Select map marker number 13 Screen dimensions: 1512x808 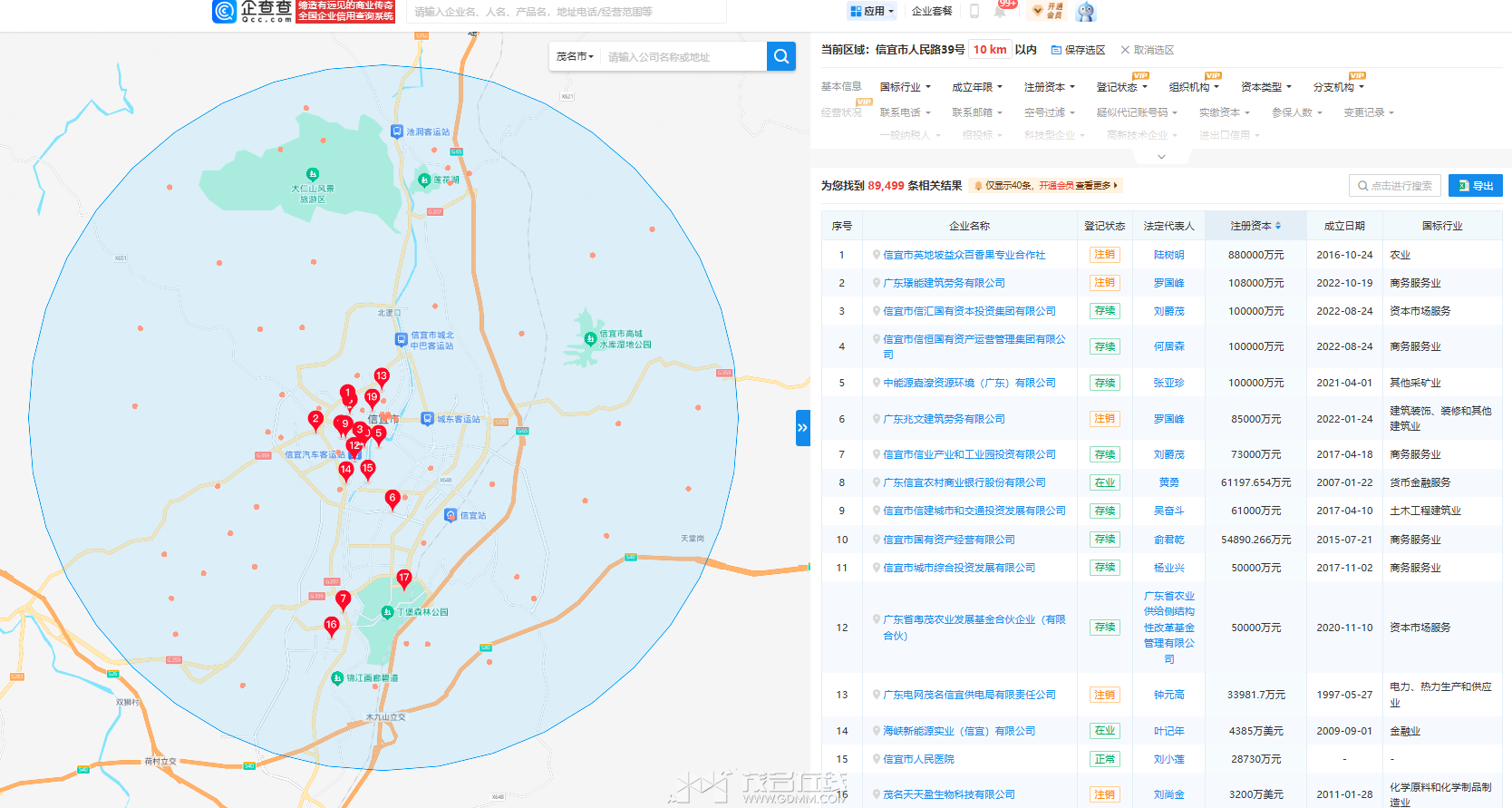pos(382,376)
